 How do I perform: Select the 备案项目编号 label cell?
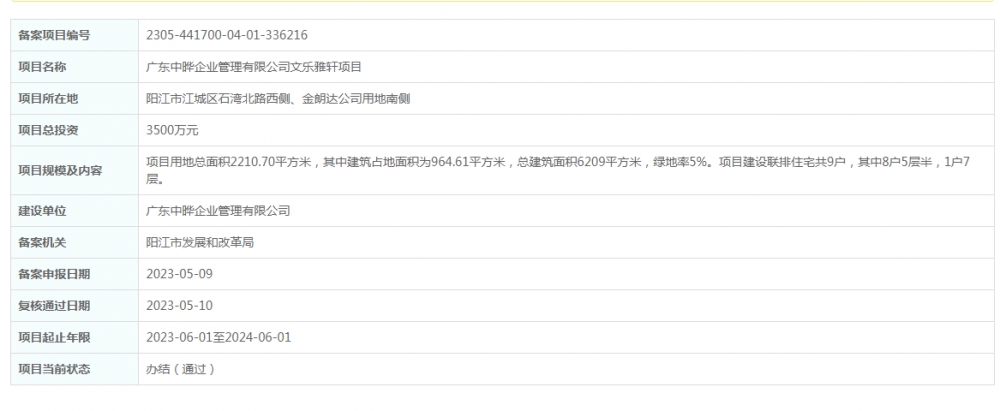coord(75,35)
